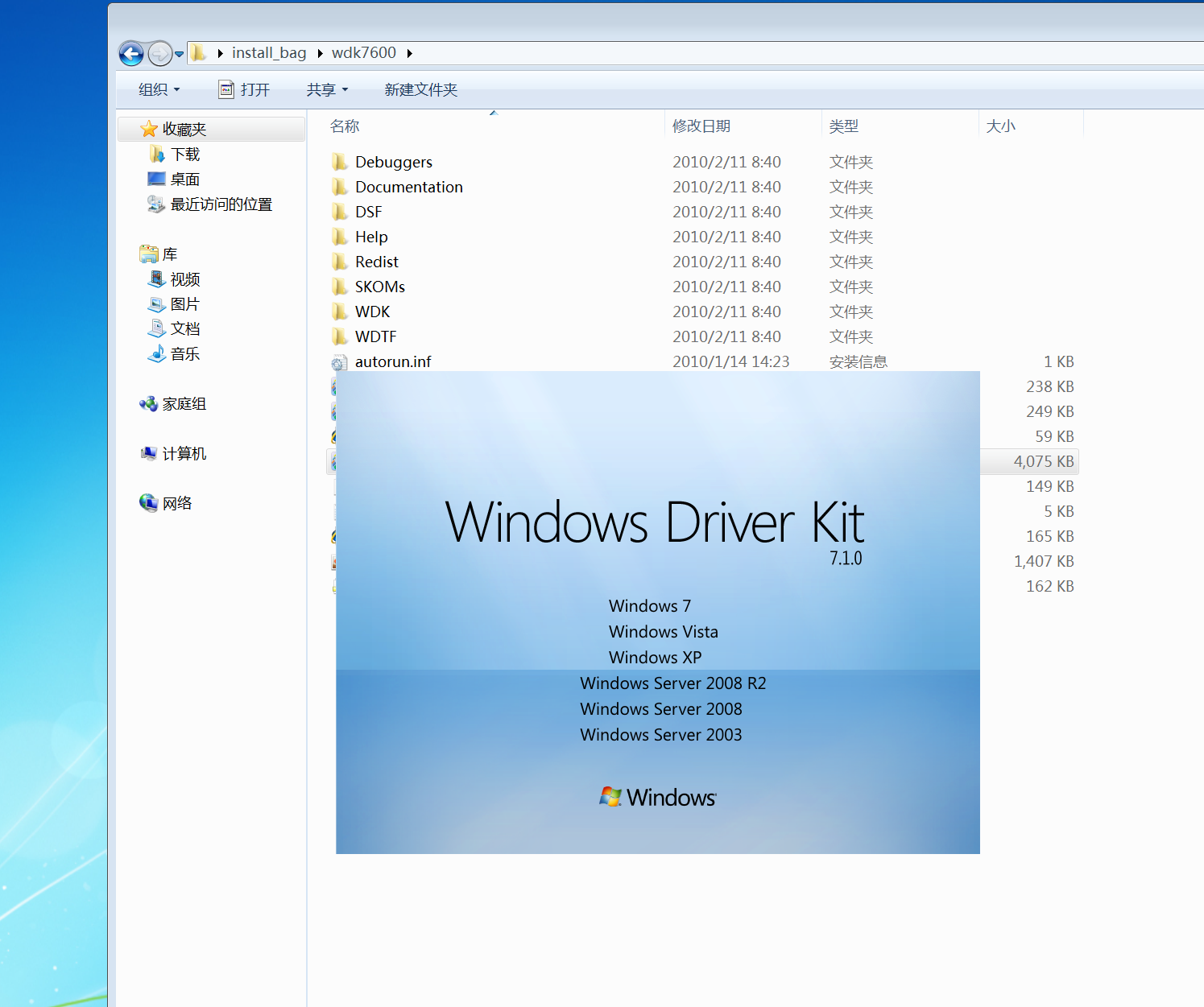
Task: Click the 计算机 computer icon
Action: pos(149,454)
